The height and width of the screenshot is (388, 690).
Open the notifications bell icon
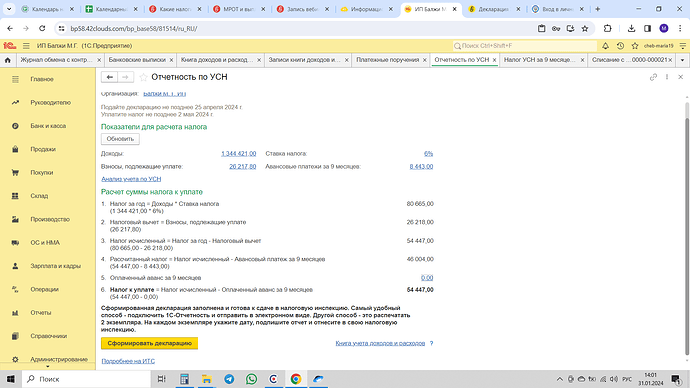[606, 46]
